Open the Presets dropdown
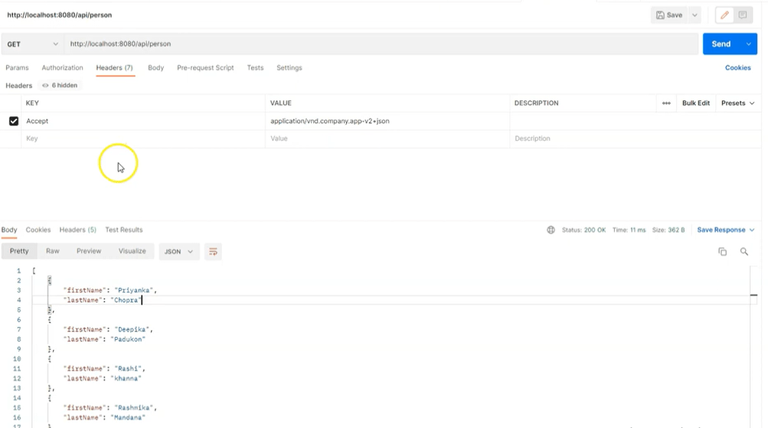Image resolution: width=768 pixels, height=428 pixels. tap(738, 103)
